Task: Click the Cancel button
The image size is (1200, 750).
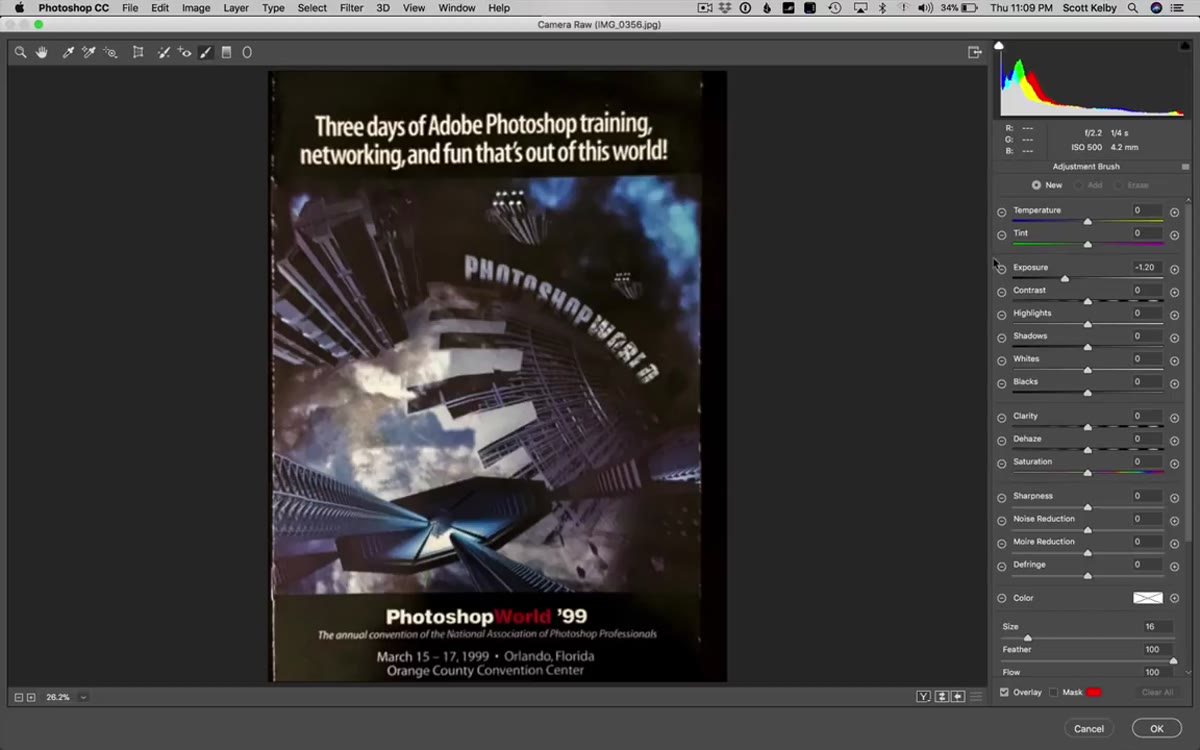Action: tap(1089, 728)
